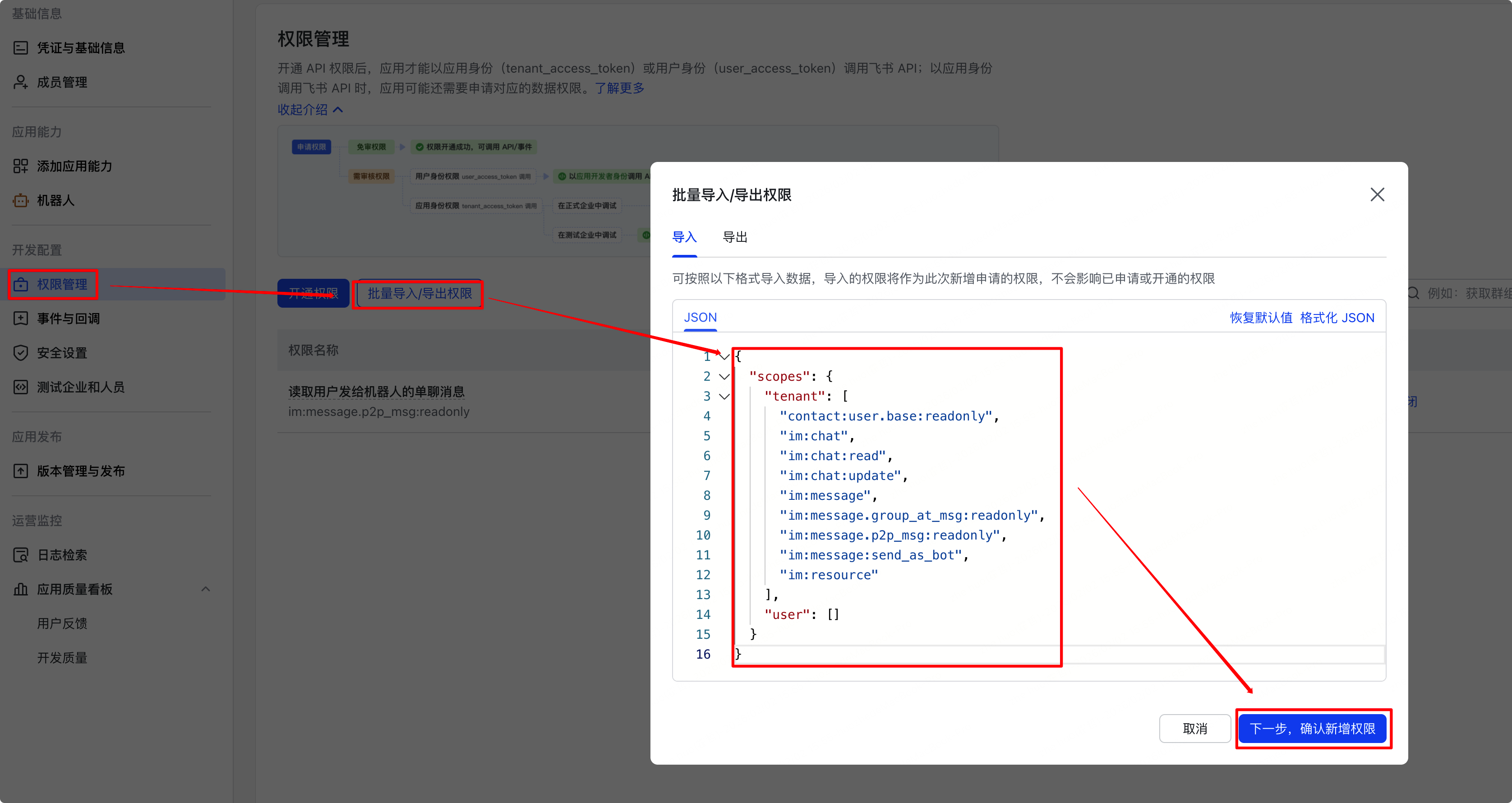Select the 成员管理 member icon
Image resolution: width=1512 pixels, height=803 pixels.
point(21,82)
